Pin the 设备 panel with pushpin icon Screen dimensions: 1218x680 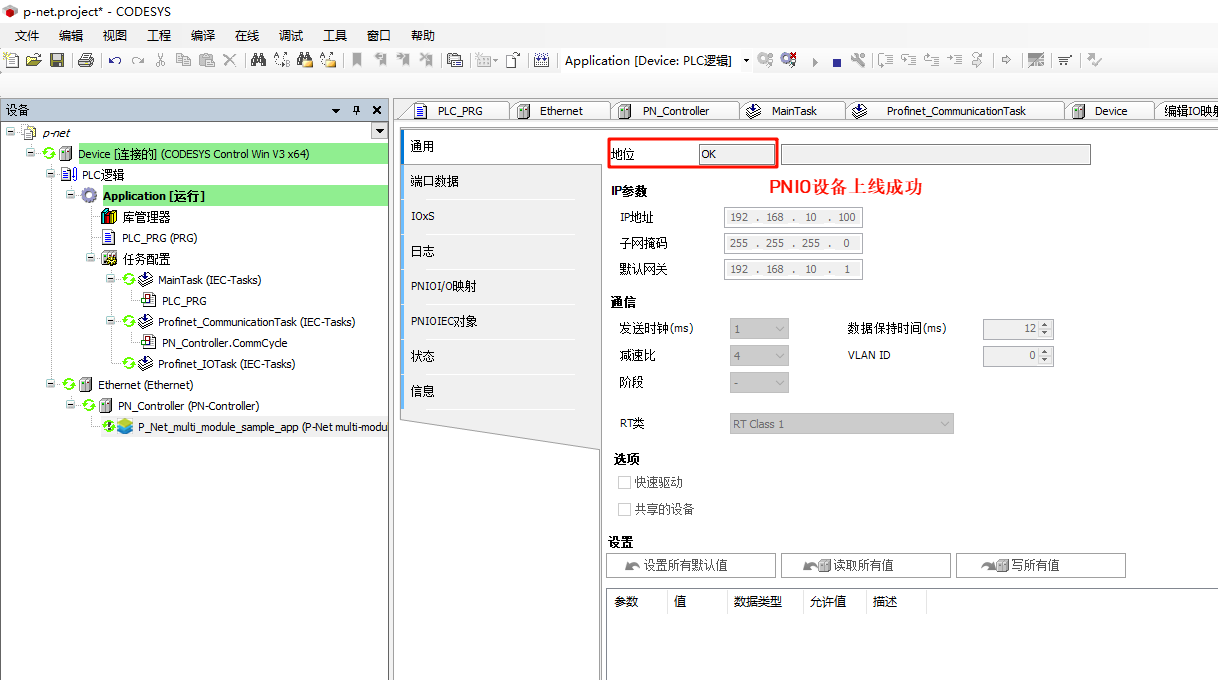[356, 110]
